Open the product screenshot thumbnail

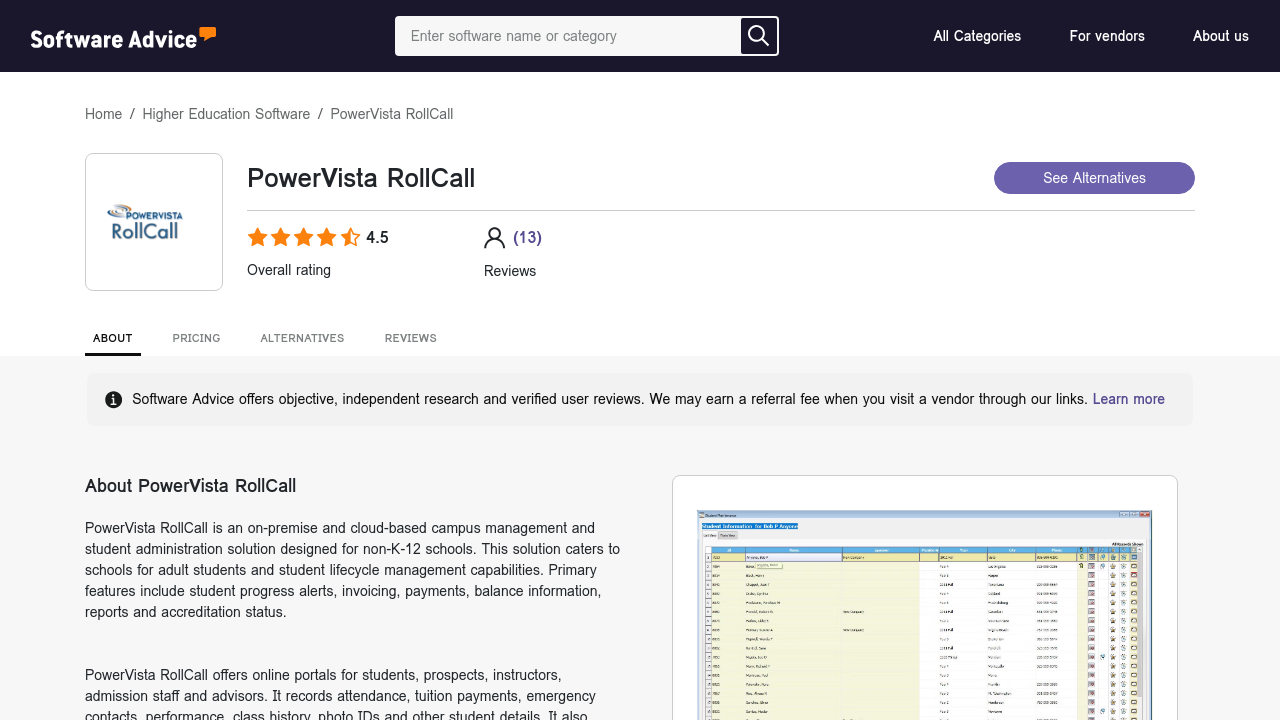coord(925,614)
